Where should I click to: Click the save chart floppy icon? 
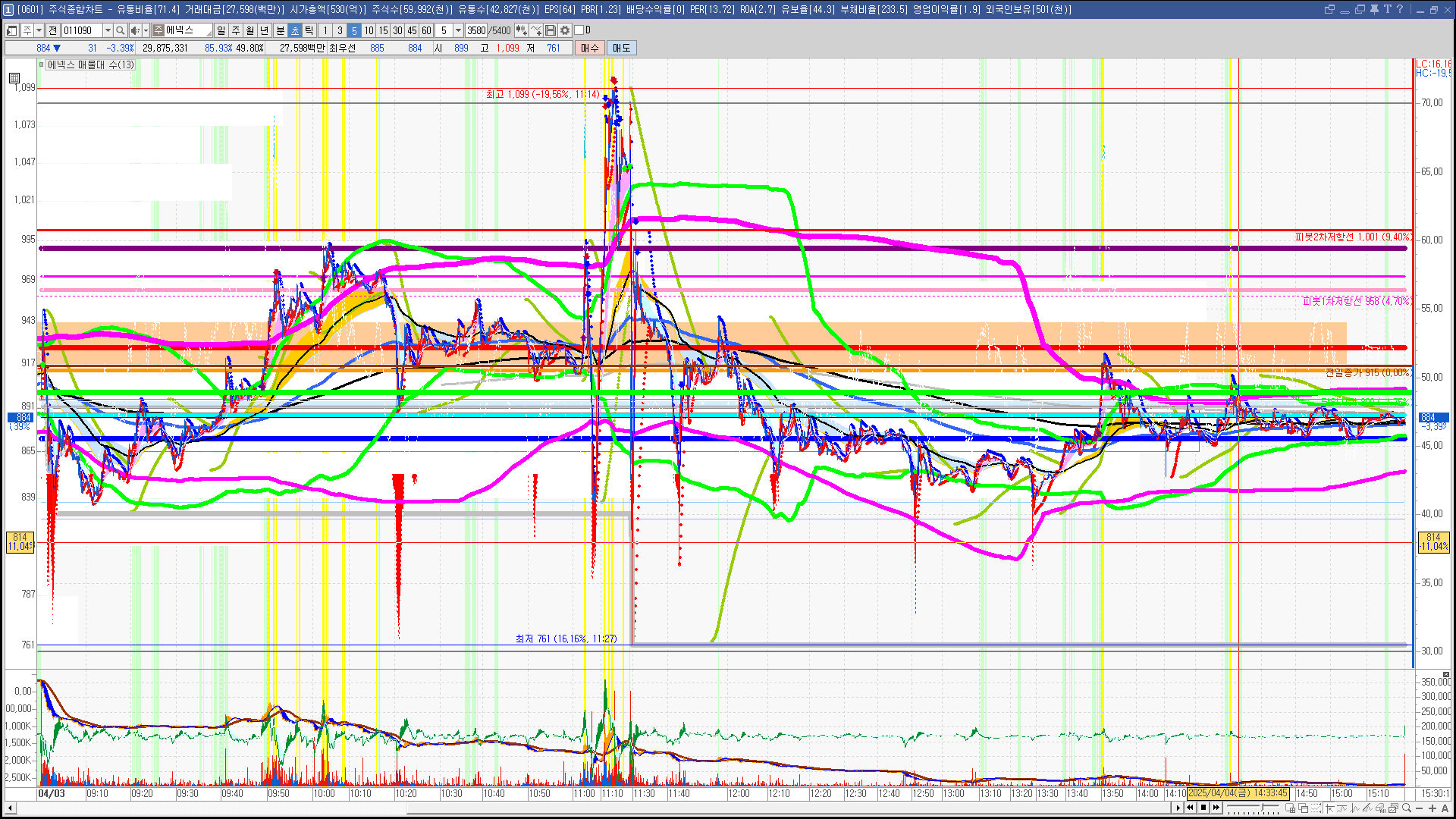551,30
